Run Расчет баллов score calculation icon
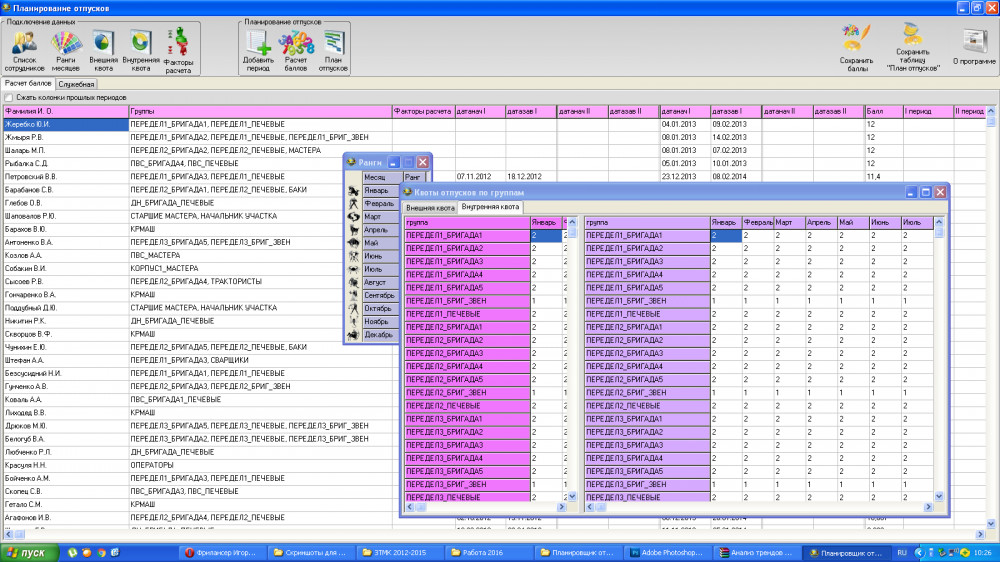Screen dimensions: 1000x562 tap(296, 50)
